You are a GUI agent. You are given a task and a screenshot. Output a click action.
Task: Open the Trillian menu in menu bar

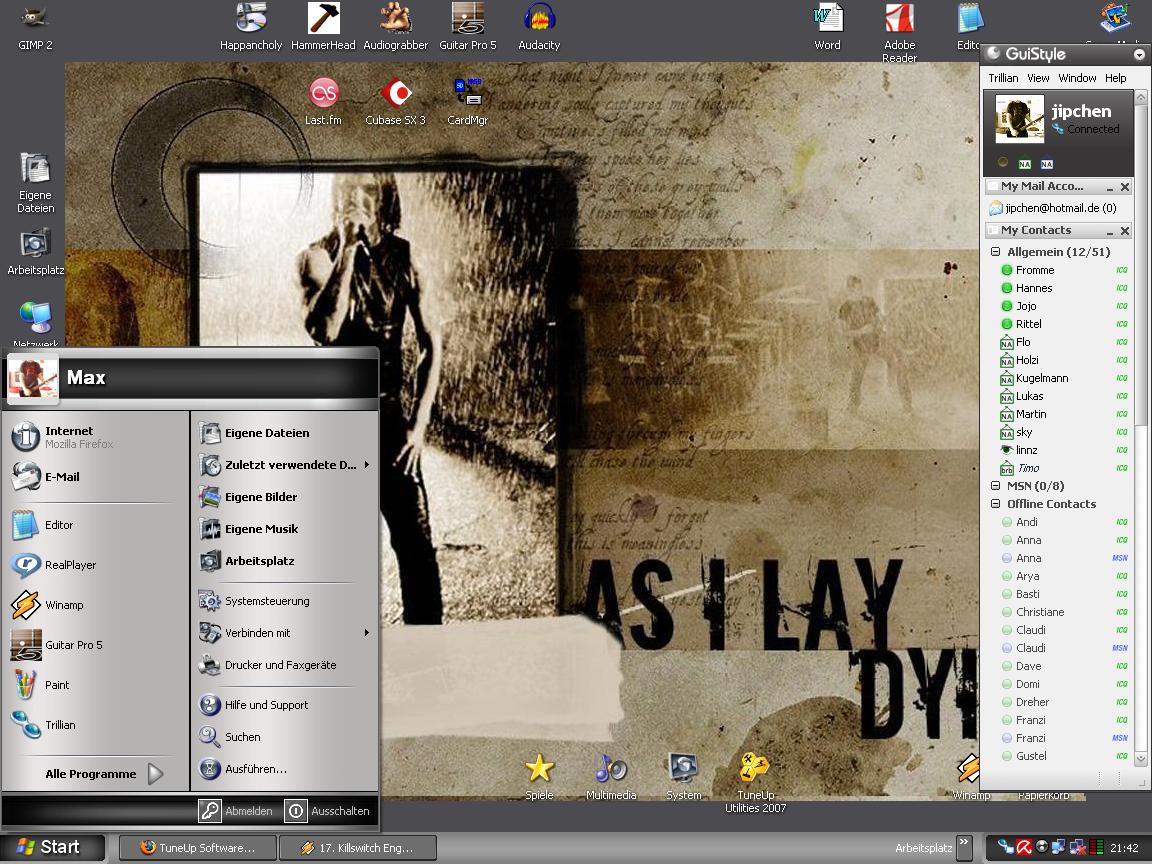tap(1003, 78)
